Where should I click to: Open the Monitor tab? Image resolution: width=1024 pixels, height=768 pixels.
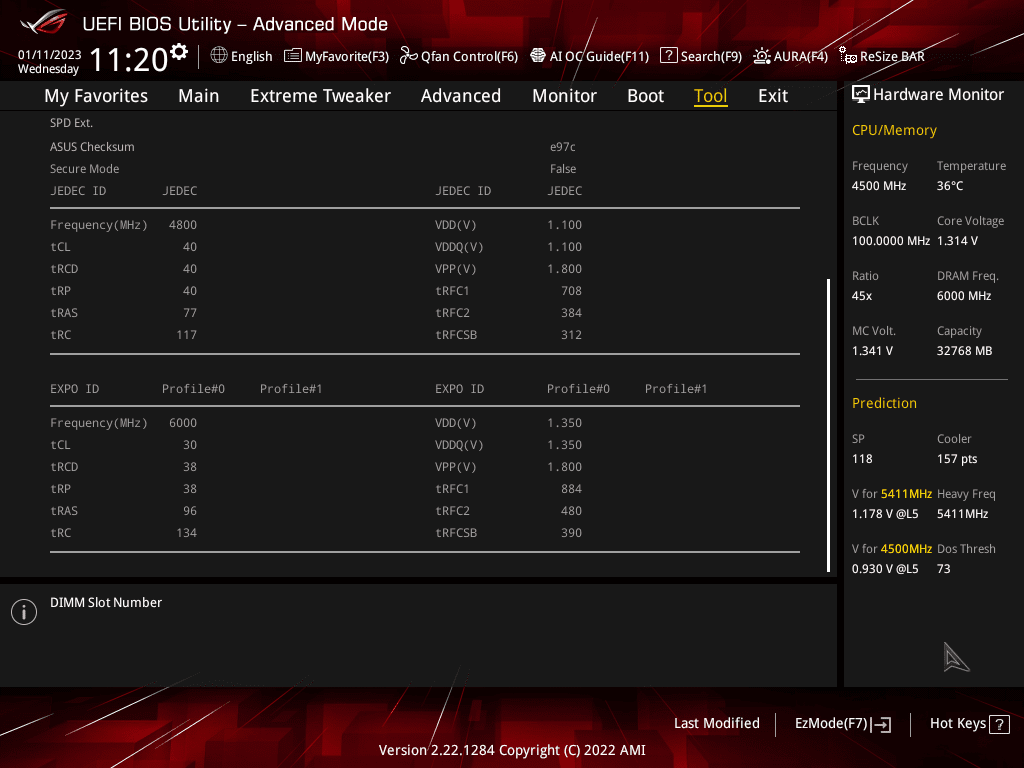point(564,95)
